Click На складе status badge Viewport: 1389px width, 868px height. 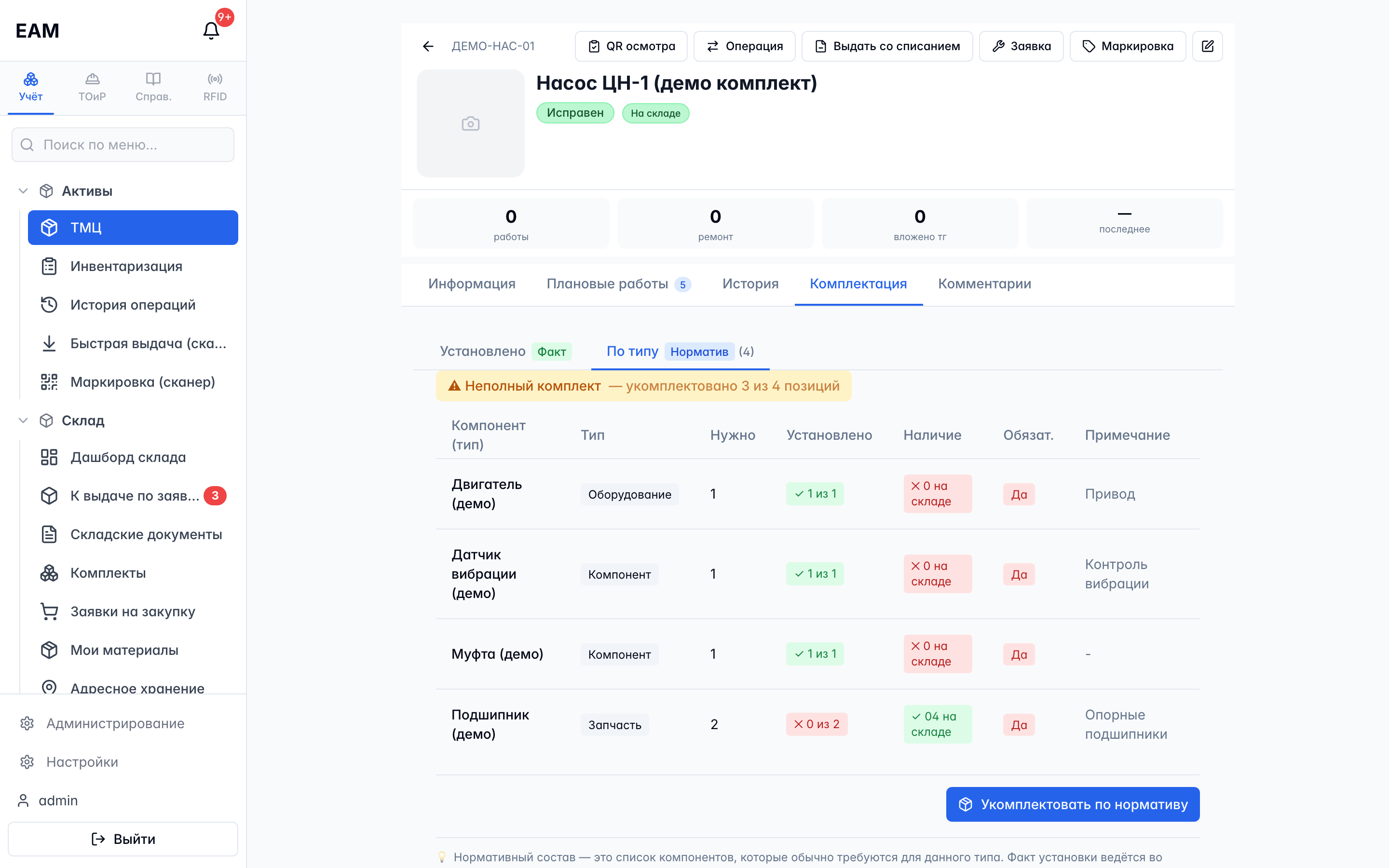(655, 114)
